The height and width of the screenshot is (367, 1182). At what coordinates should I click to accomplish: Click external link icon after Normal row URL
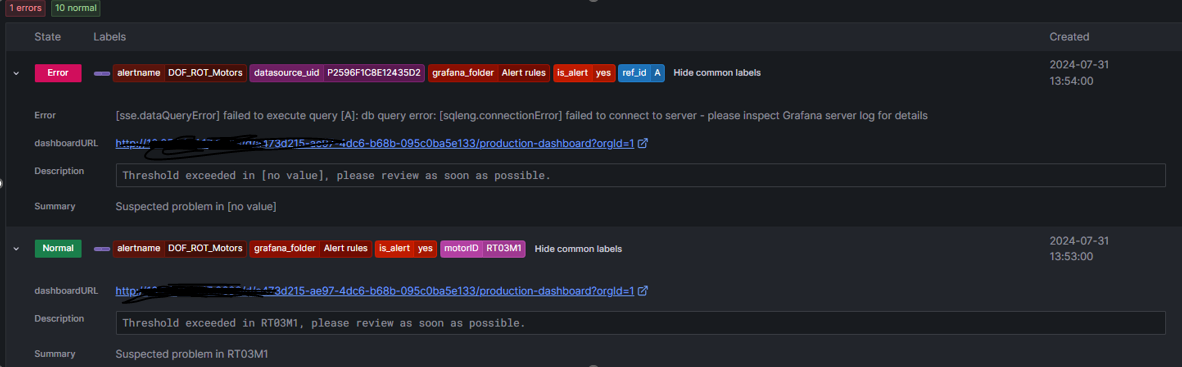(x=643, y=291)
